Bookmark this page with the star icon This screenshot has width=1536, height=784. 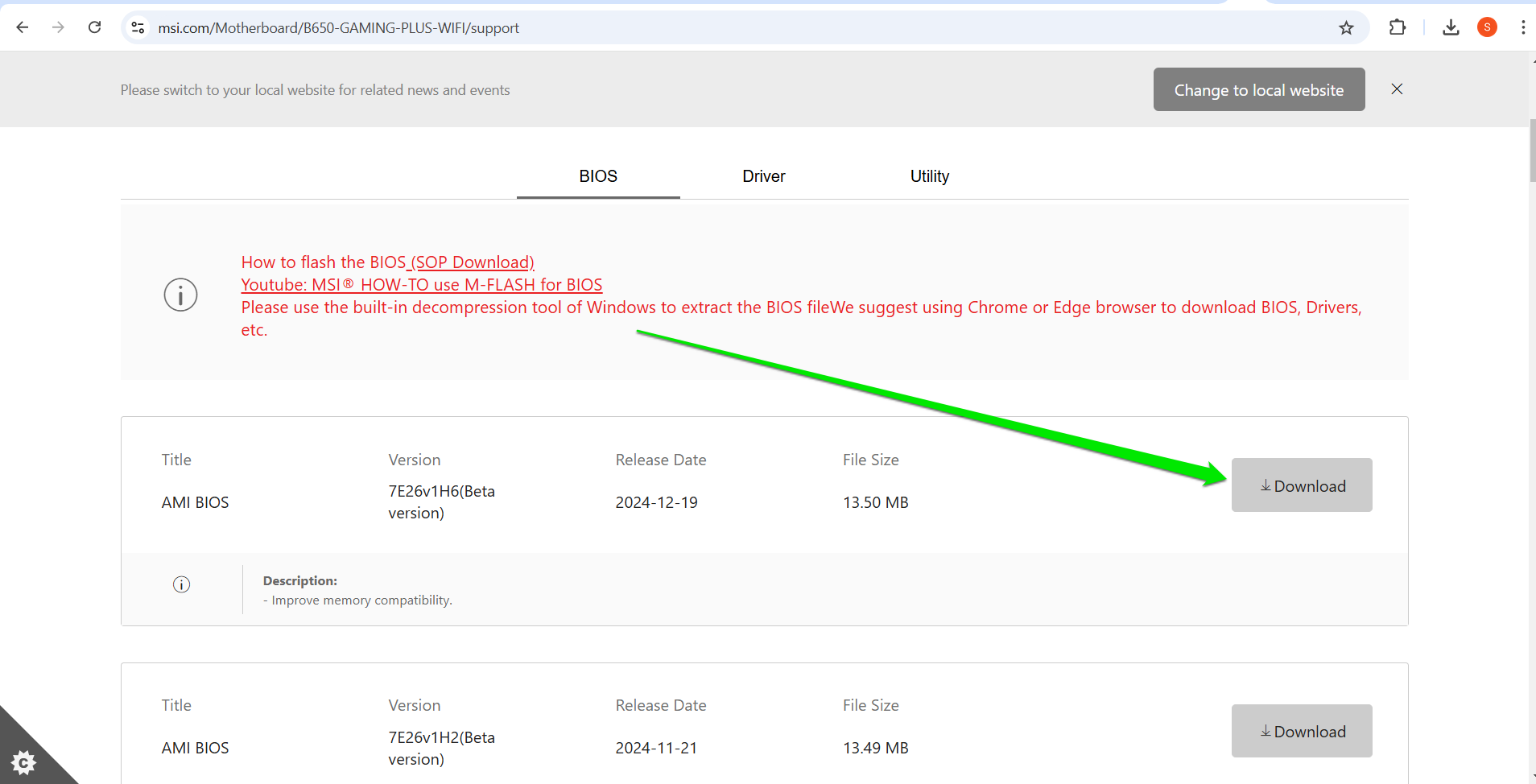click(1346, 28)
